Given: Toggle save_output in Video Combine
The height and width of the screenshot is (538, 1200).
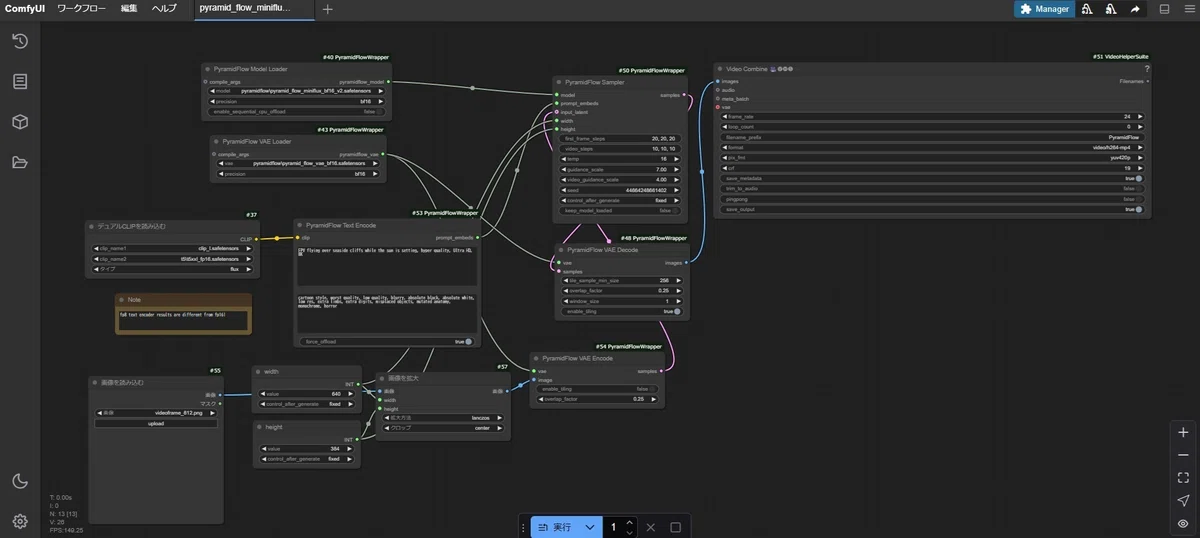Looking at the screenshot, I should coord(932,209).
